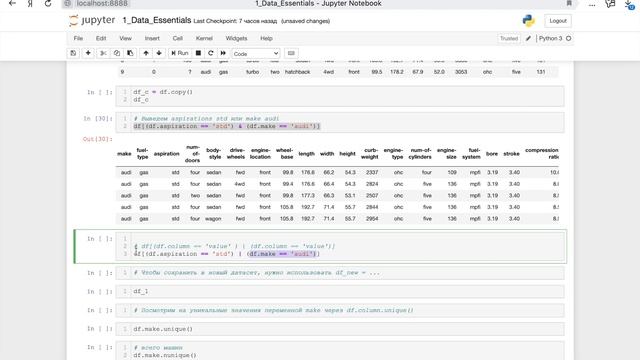The width and height of the screenshot is (640, 360).
Task: Click the df_new comment cell
Action: point(340,273)
